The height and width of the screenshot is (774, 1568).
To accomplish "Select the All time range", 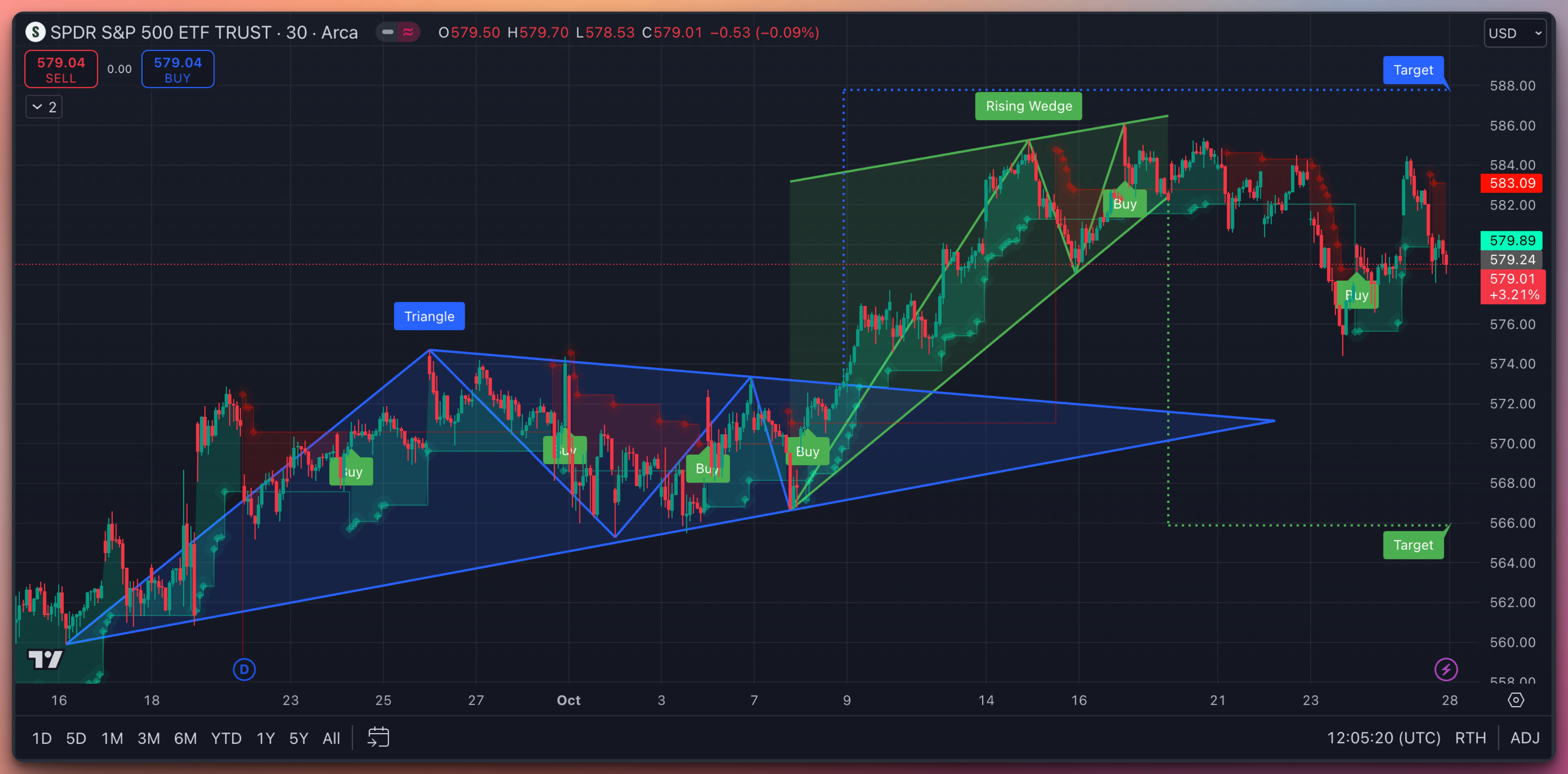I will point(331,738).
